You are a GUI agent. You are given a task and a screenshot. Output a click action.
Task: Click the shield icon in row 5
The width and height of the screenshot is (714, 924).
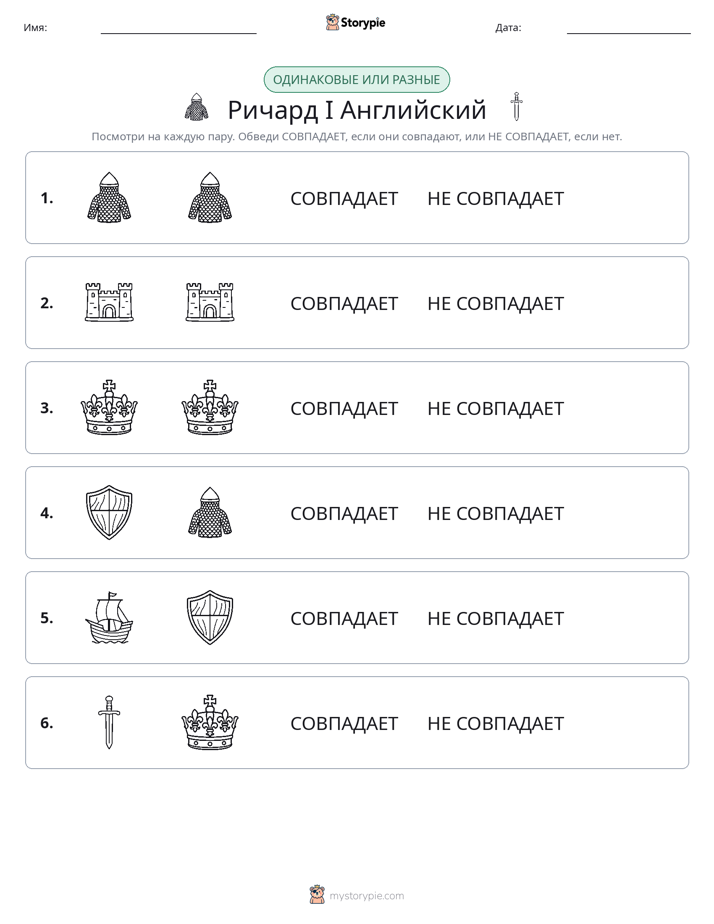coord(210,617)
